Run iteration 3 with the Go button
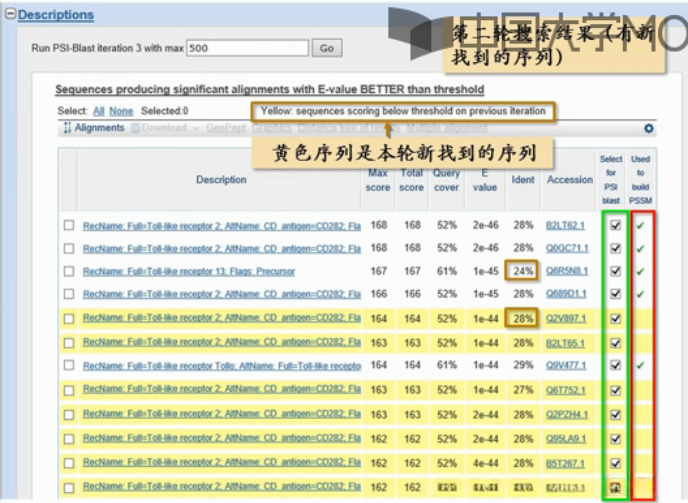The width and height of the screenshot is (688, 503). (x=326, y=48)
